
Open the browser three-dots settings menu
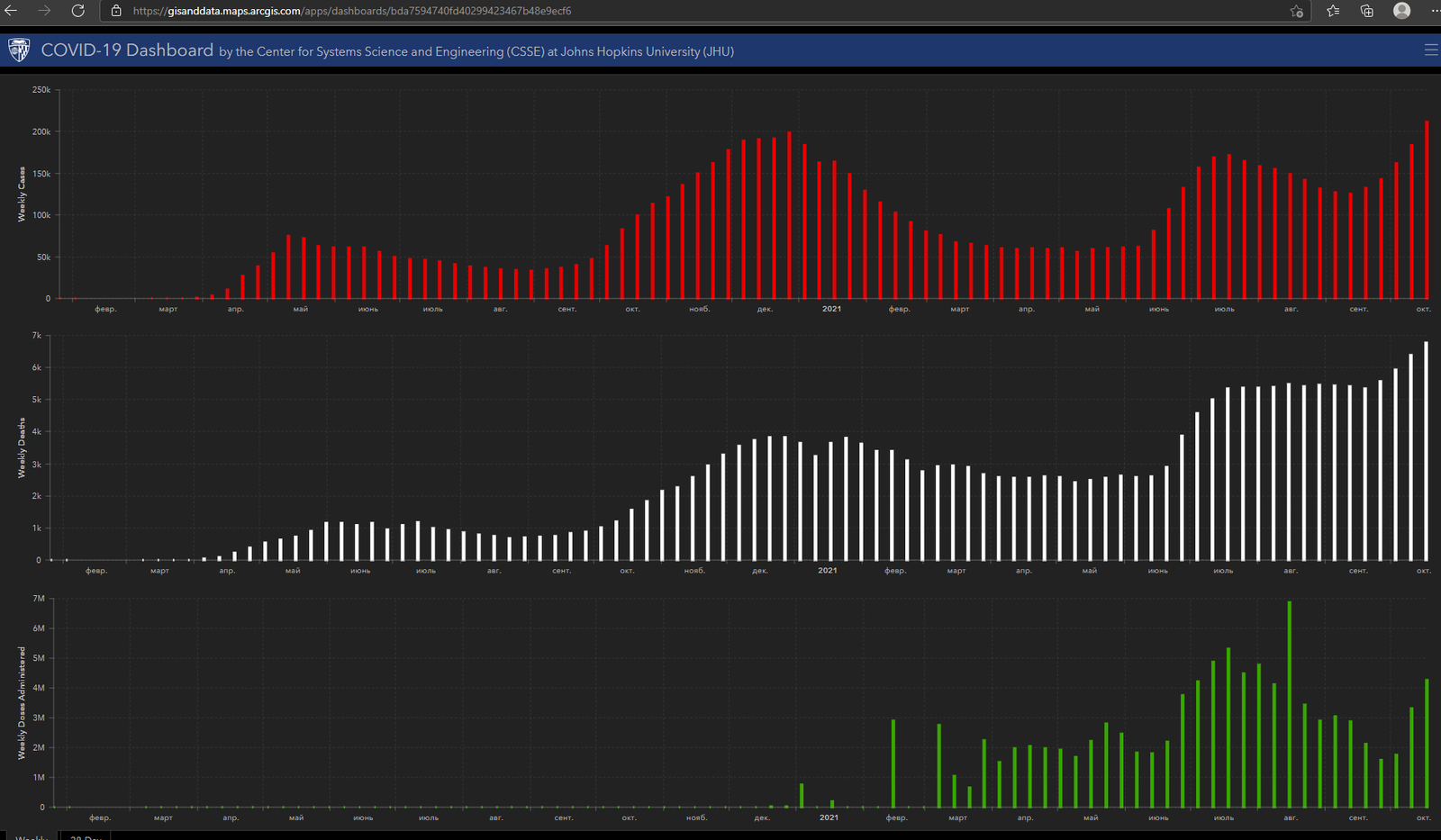click(1435, 11)
